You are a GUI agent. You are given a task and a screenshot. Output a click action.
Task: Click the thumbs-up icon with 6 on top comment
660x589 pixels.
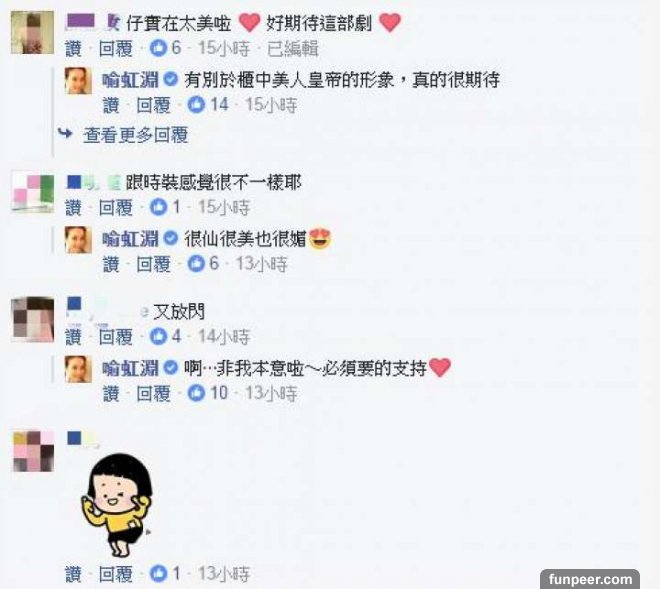(x=158, y=48)
